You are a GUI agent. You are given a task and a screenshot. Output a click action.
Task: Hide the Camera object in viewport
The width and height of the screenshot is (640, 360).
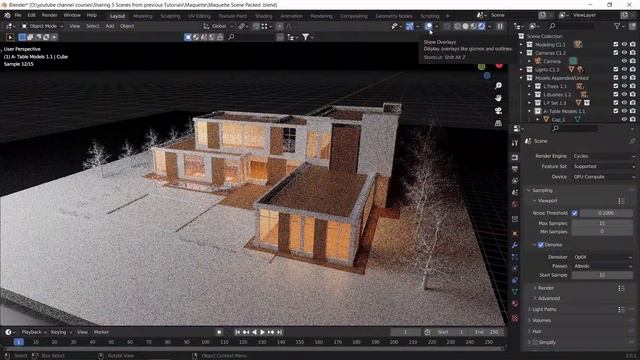[x=624, y=61]
